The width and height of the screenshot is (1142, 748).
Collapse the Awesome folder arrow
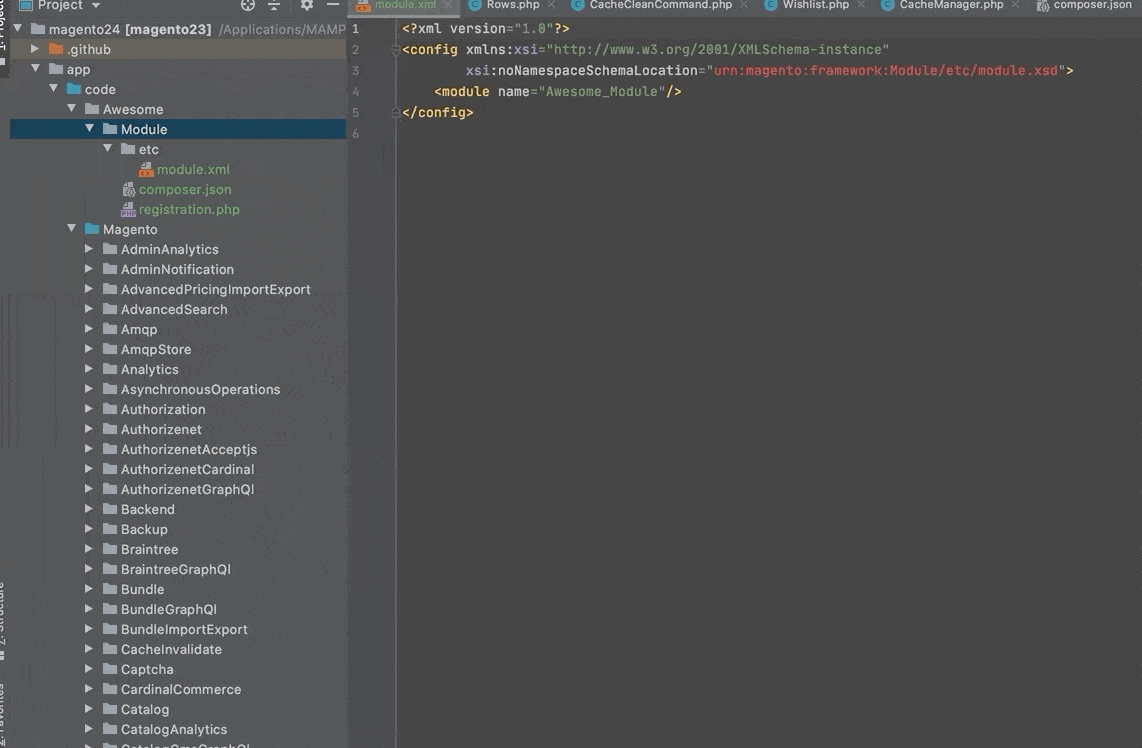click(x=72, y=109)
